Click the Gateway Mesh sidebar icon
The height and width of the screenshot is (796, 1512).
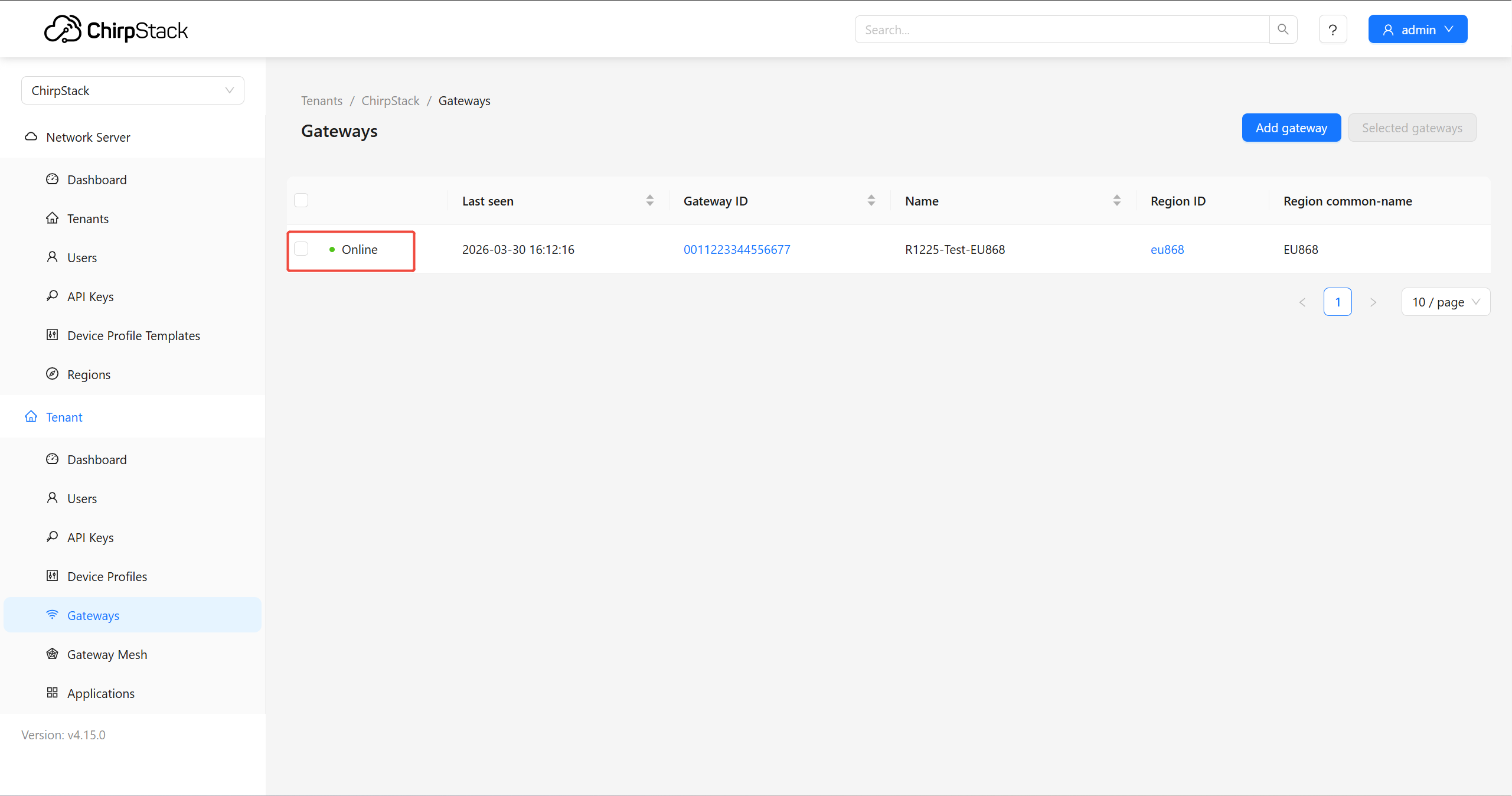click(53, 654)
